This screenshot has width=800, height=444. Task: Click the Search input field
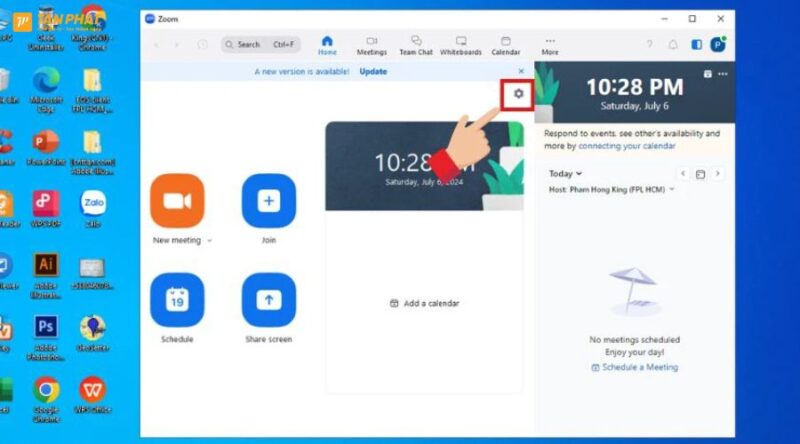(x=260, y=45)
